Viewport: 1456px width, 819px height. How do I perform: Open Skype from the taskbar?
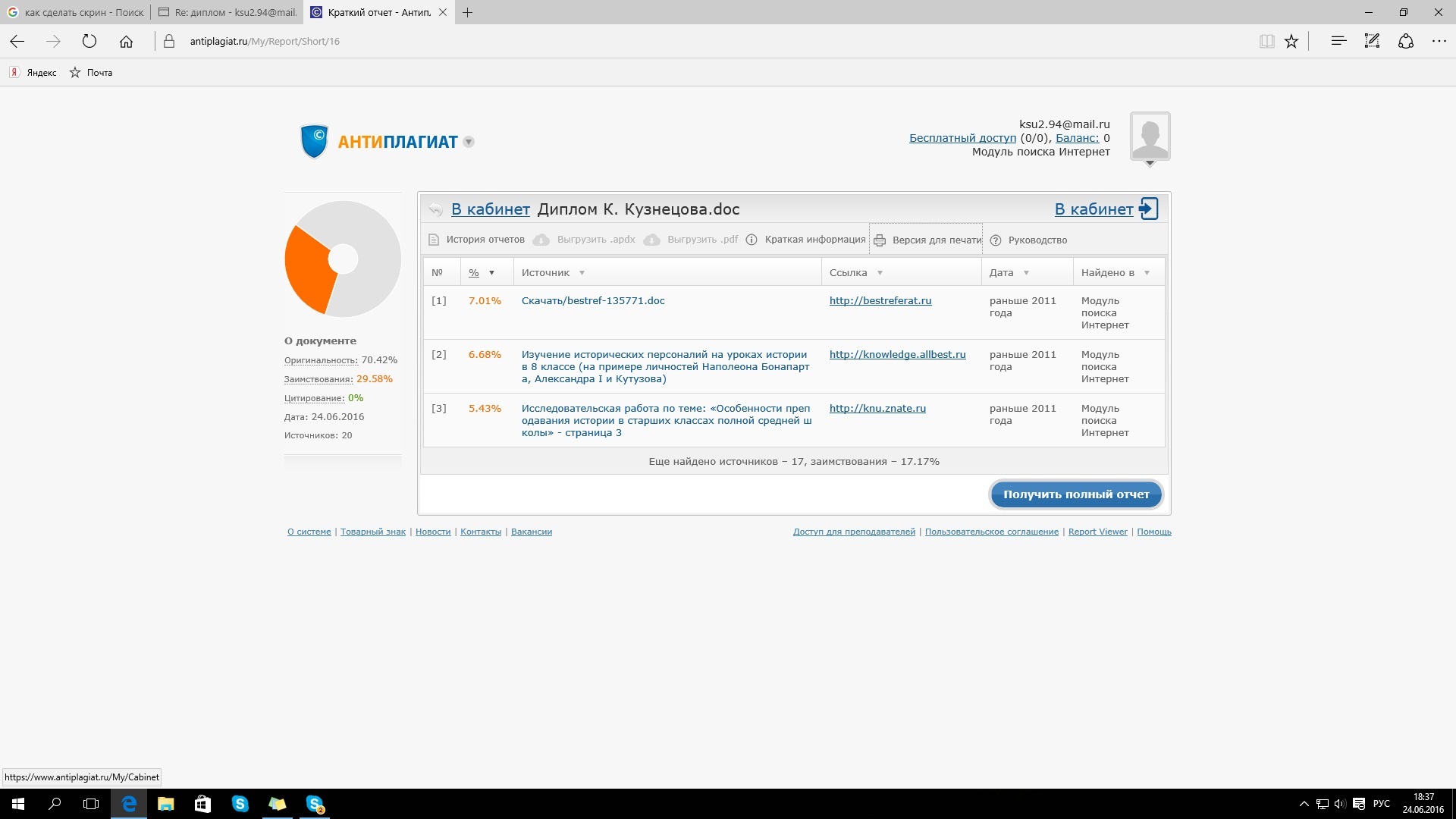click(240, 804)
